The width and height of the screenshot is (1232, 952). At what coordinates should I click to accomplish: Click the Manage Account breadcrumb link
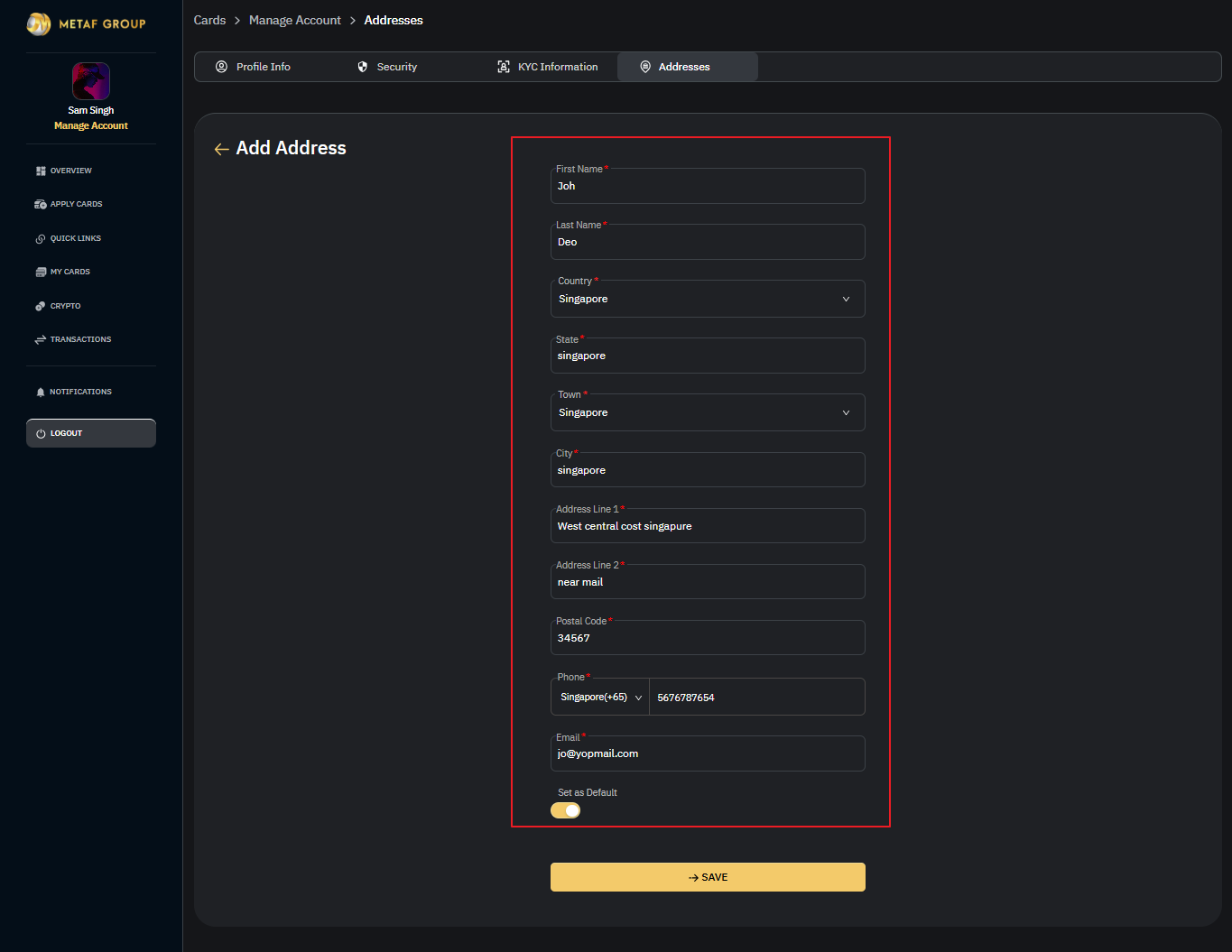[295, 20]
